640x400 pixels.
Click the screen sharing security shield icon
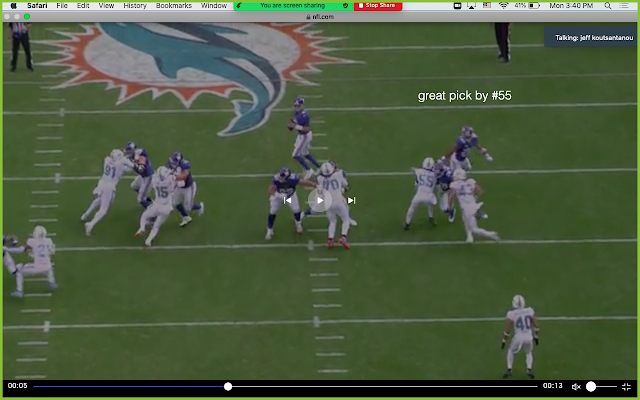coord(345,5)
